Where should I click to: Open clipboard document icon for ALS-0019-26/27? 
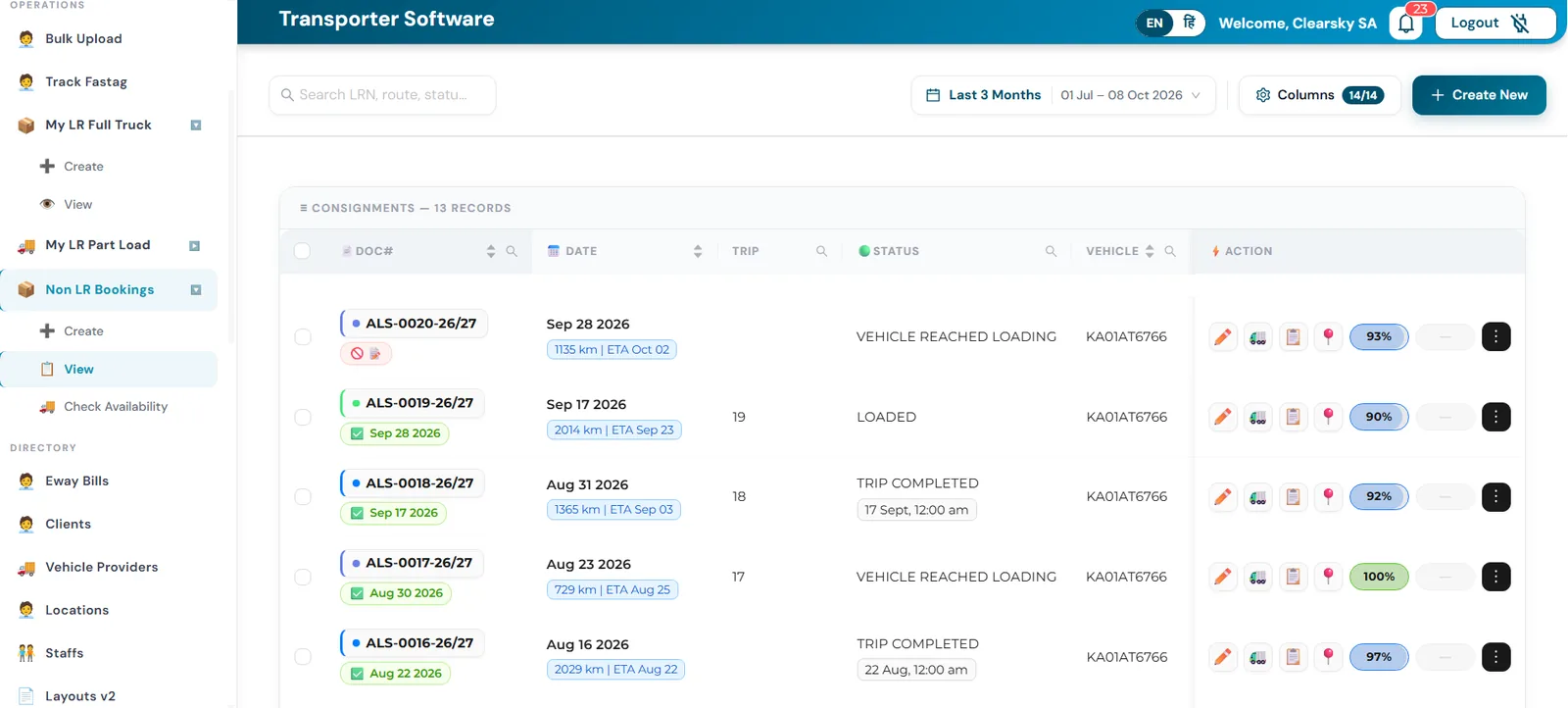tap(1294, 418)
